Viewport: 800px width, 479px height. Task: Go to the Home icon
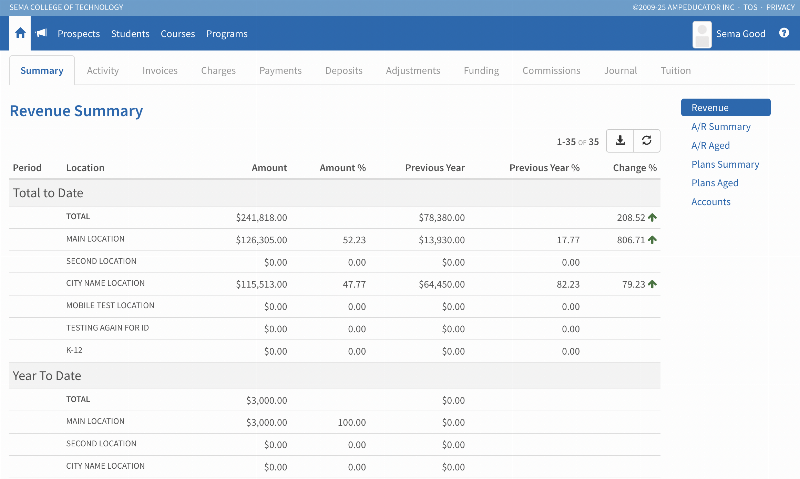(x=20, y=34)
